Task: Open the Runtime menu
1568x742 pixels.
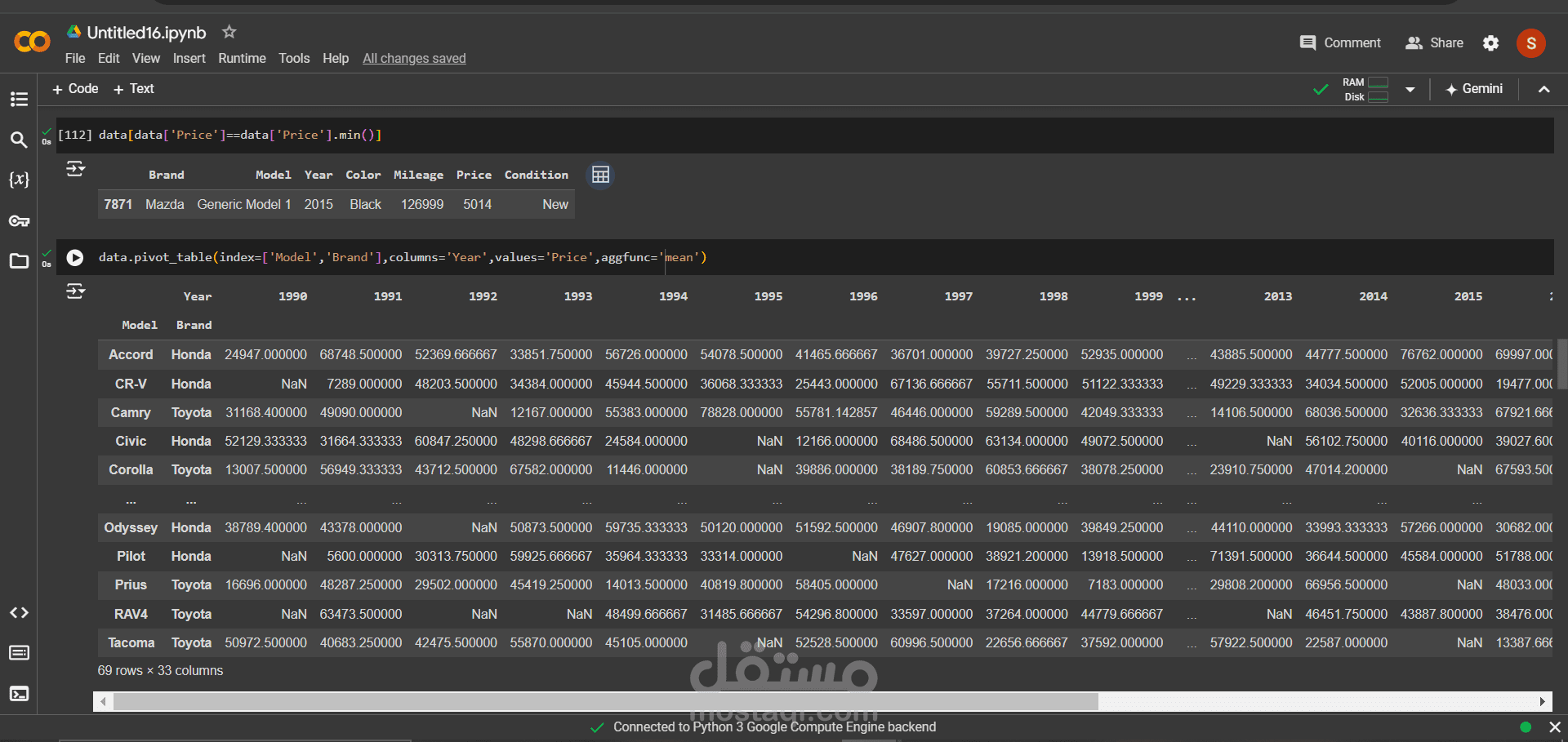Action: 242,59
